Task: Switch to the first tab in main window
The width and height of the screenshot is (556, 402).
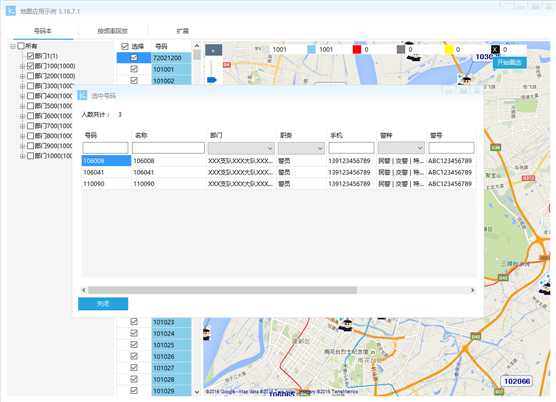Action: coord(43,31)
